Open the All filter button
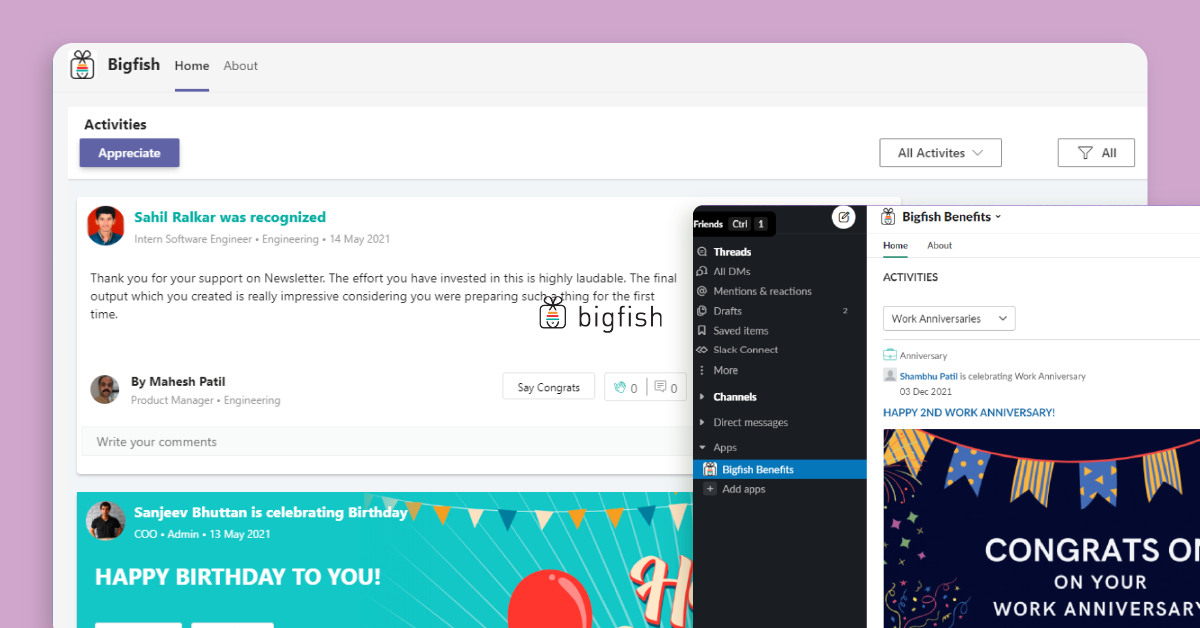This screenshot has height=628, width=1200. (x=1096, y=153)
